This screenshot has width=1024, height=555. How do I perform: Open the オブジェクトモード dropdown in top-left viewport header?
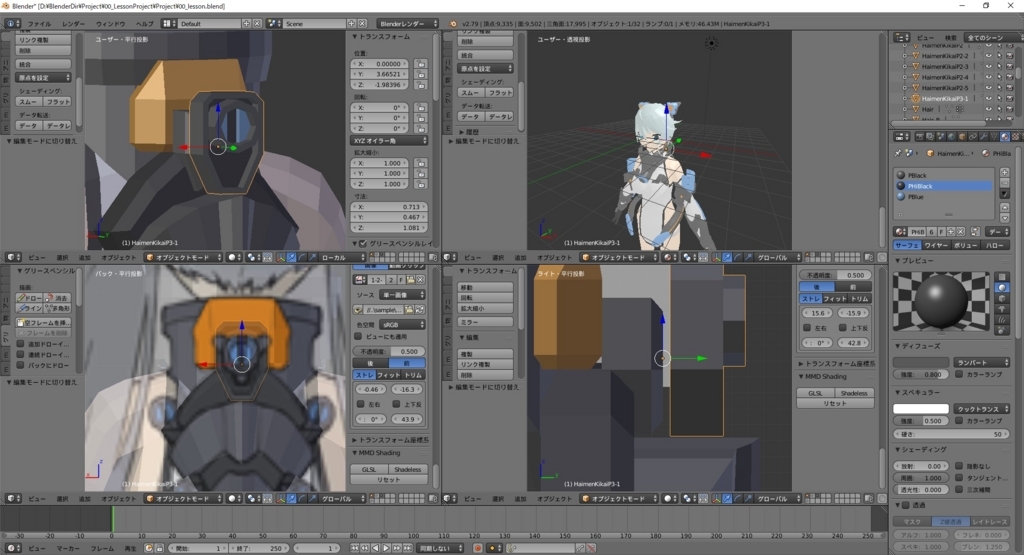(184, 257)
